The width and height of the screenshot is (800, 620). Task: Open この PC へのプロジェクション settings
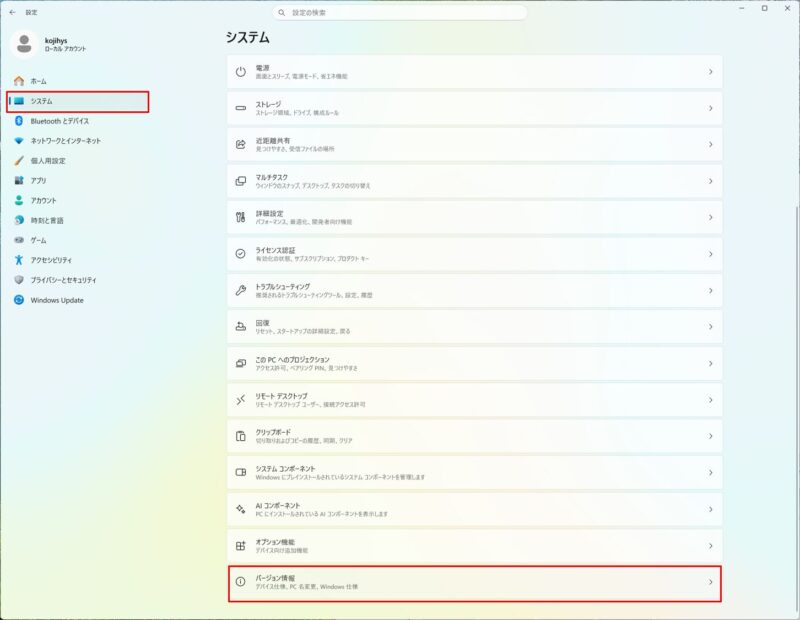pos(474,363)
